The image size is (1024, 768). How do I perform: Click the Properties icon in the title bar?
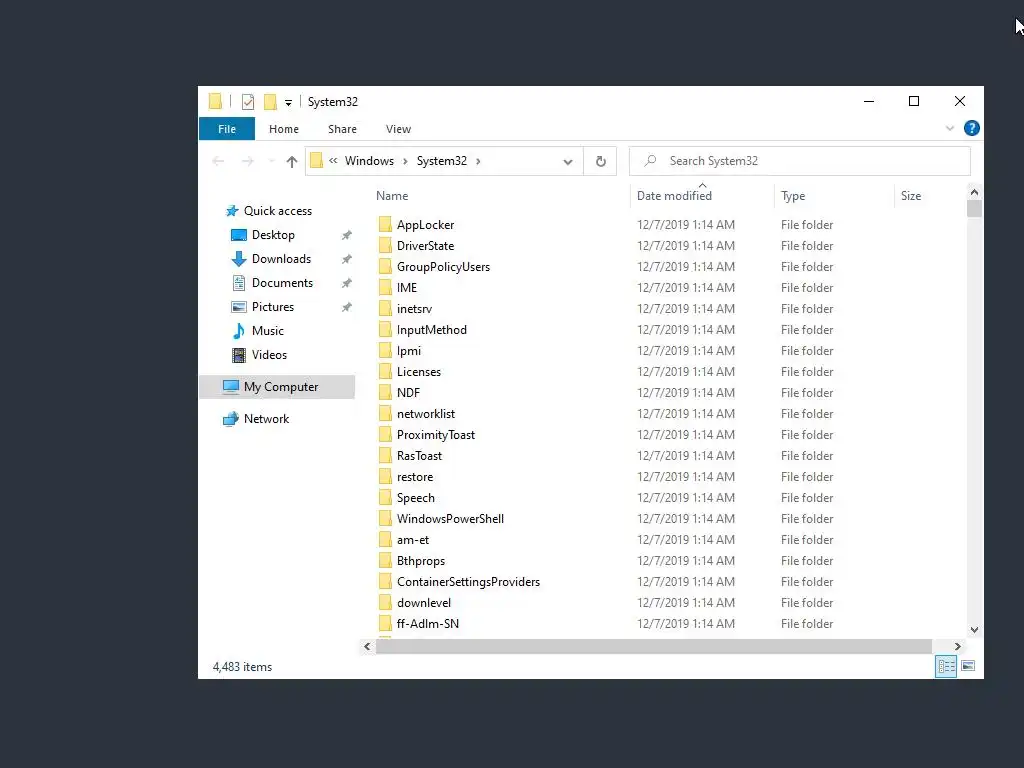248,102
